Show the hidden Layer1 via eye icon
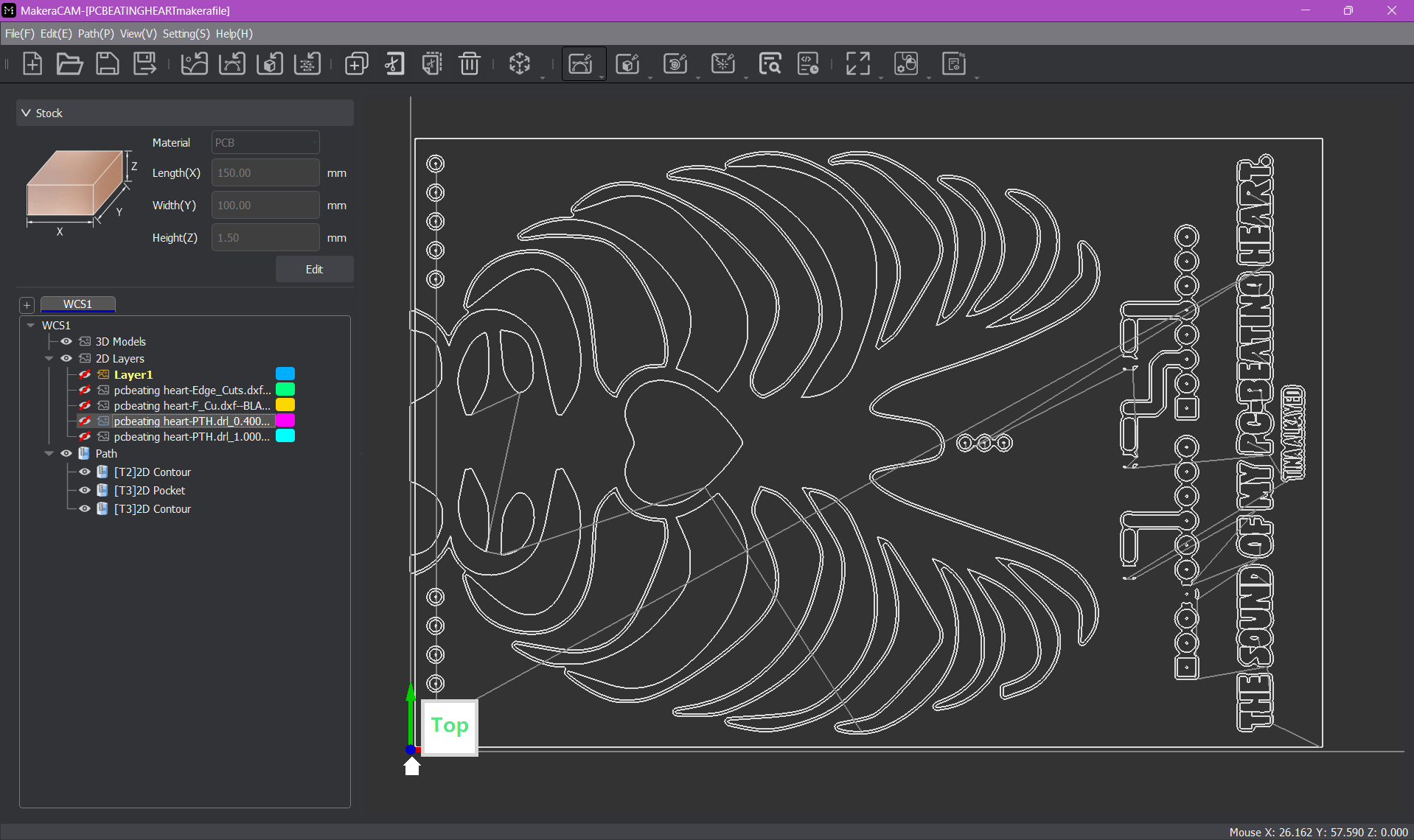Screen dimensions: 1414x840 click(x=85, y=375)
